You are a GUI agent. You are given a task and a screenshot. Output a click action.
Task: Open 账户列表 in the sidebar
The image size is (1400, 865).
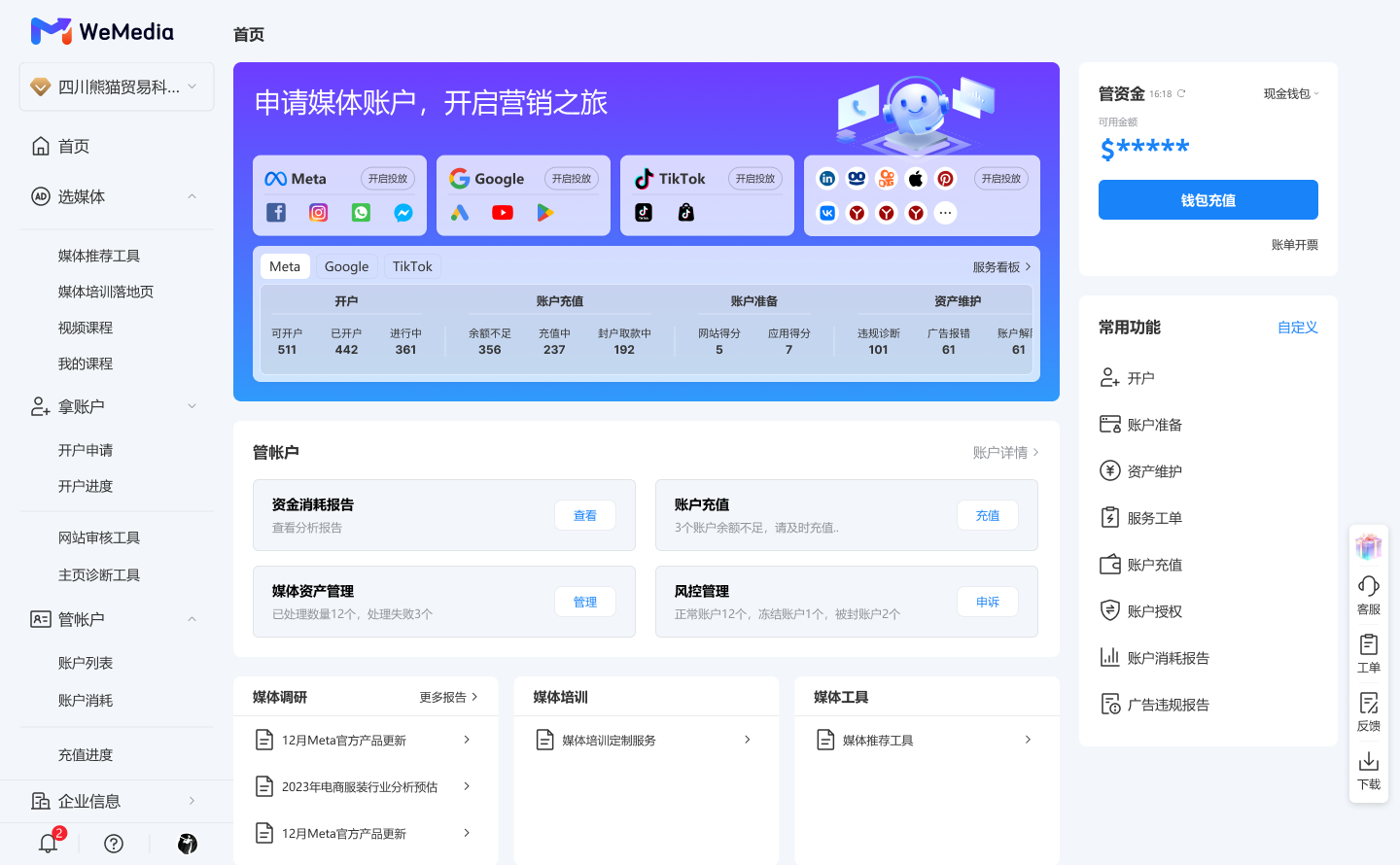86,663
